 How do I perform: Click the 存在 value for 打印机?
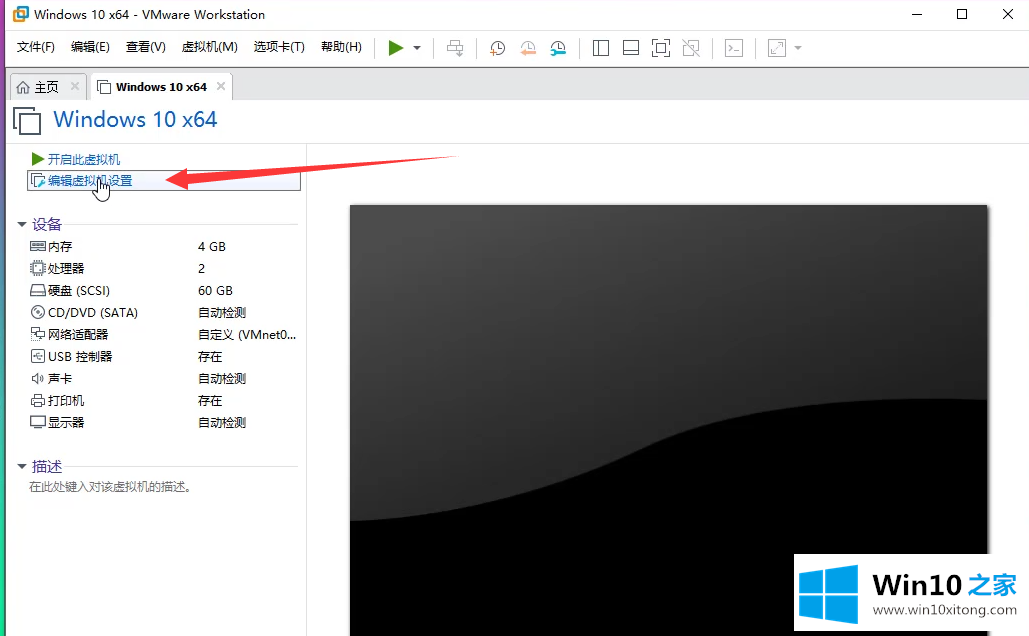(x=210, y=400)
